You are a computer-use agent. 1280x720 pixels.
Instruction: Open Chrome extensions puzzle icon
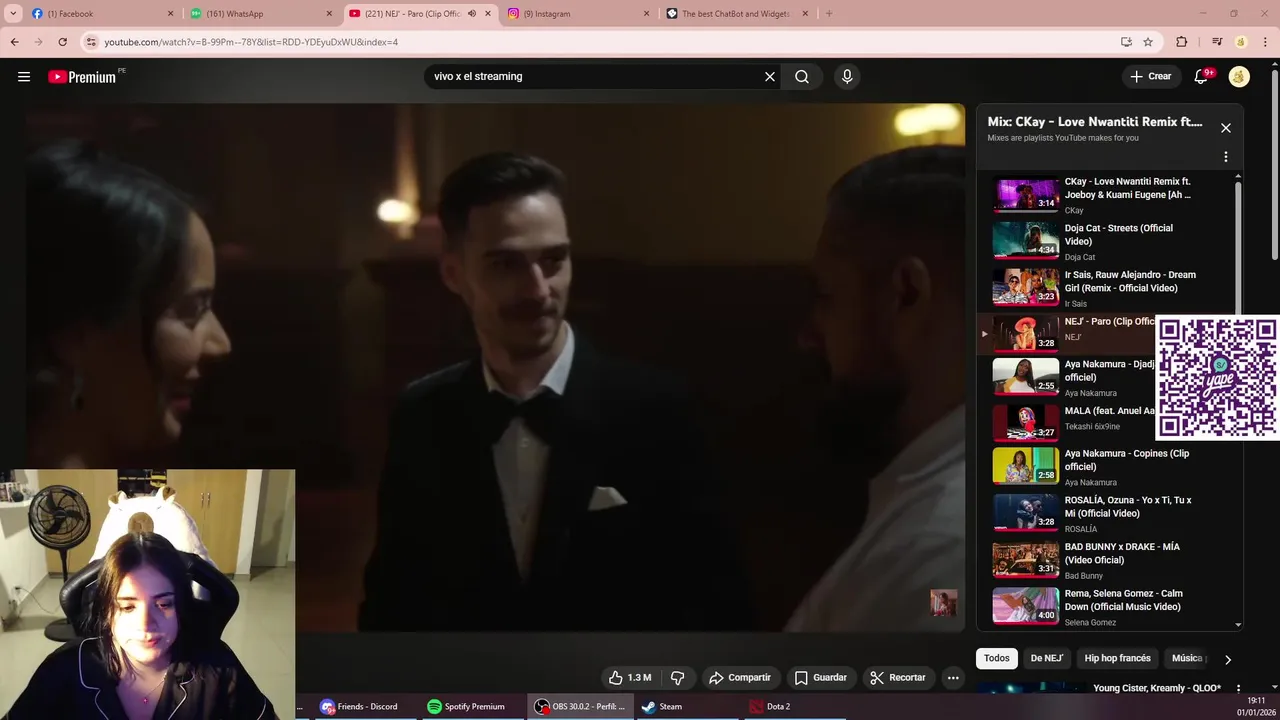point(1182,42)
